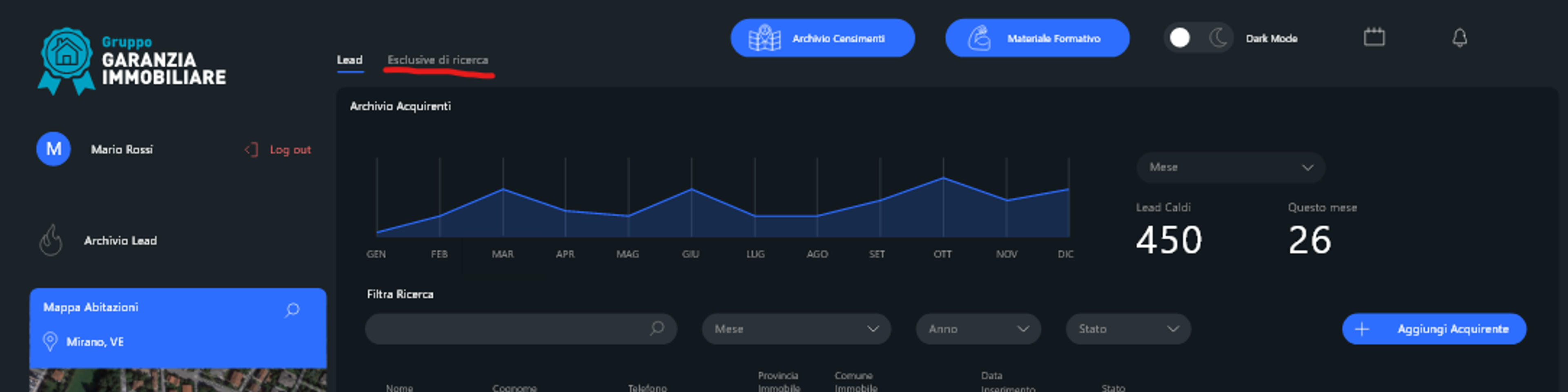This screenshot has width=1568, height=392.
Task: Click the Archivio Censimenti button
Action: (822, 38)
